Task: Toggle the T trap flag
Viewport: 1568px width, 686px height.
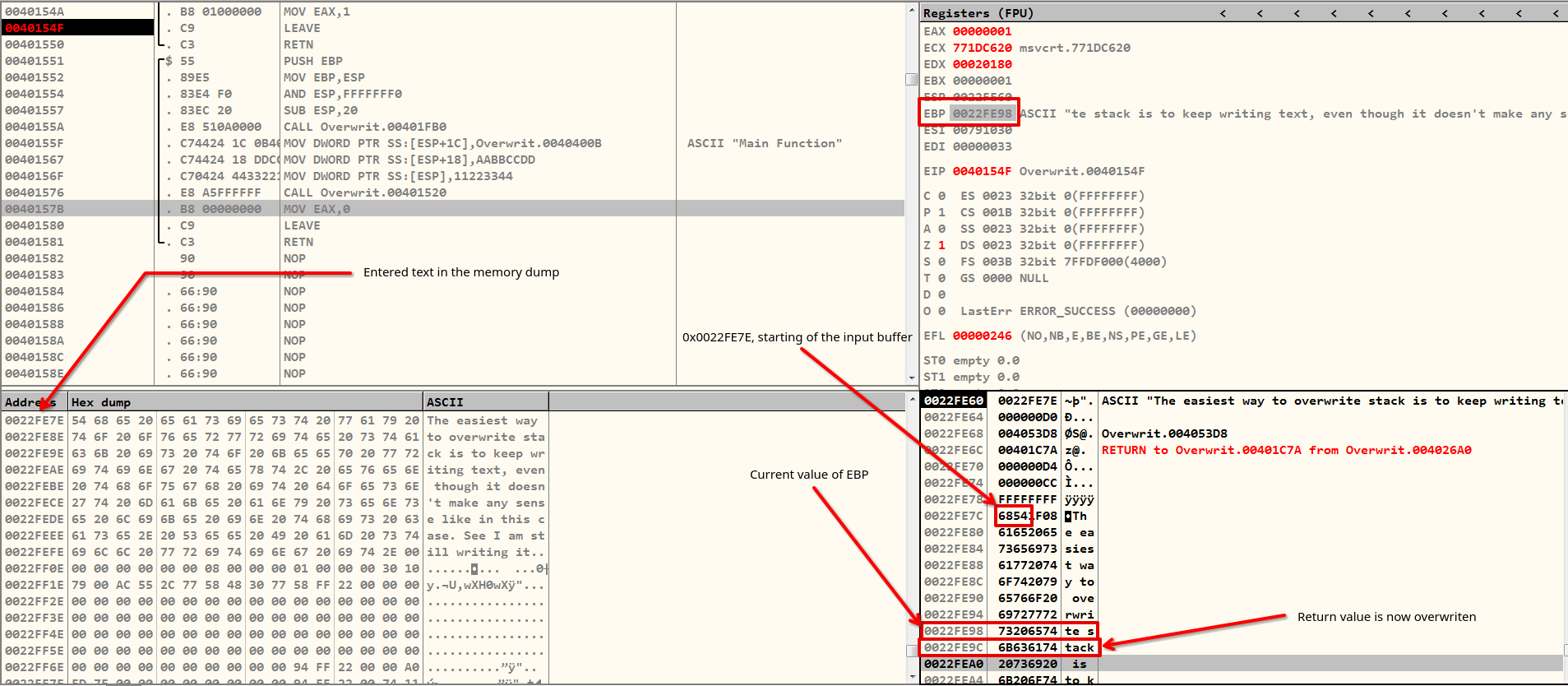Action: pos(942,278)
